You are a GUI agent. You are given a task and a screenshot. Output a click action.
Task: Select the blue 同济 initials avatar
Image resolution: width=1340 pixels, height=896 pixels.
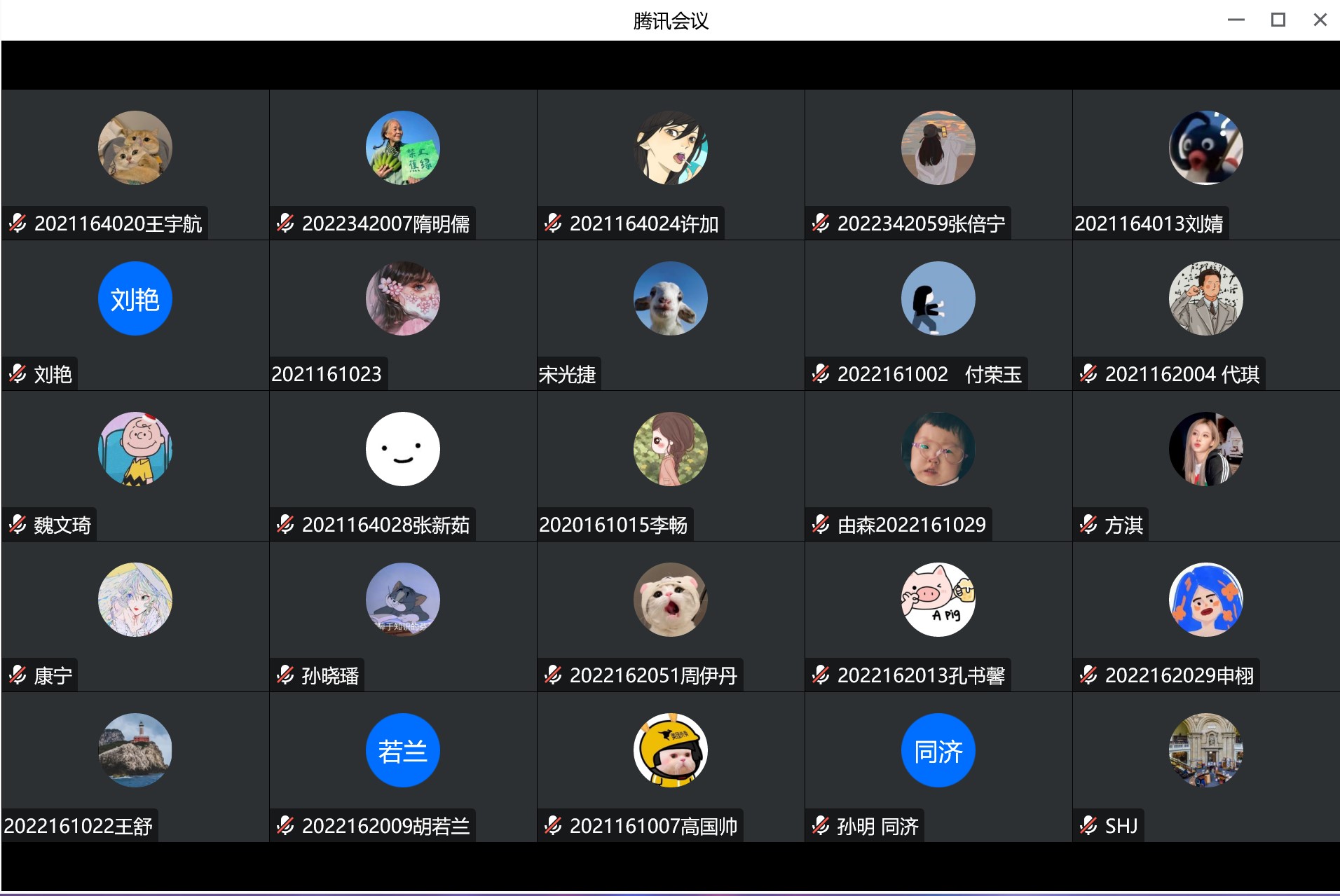tap(938, 750)
